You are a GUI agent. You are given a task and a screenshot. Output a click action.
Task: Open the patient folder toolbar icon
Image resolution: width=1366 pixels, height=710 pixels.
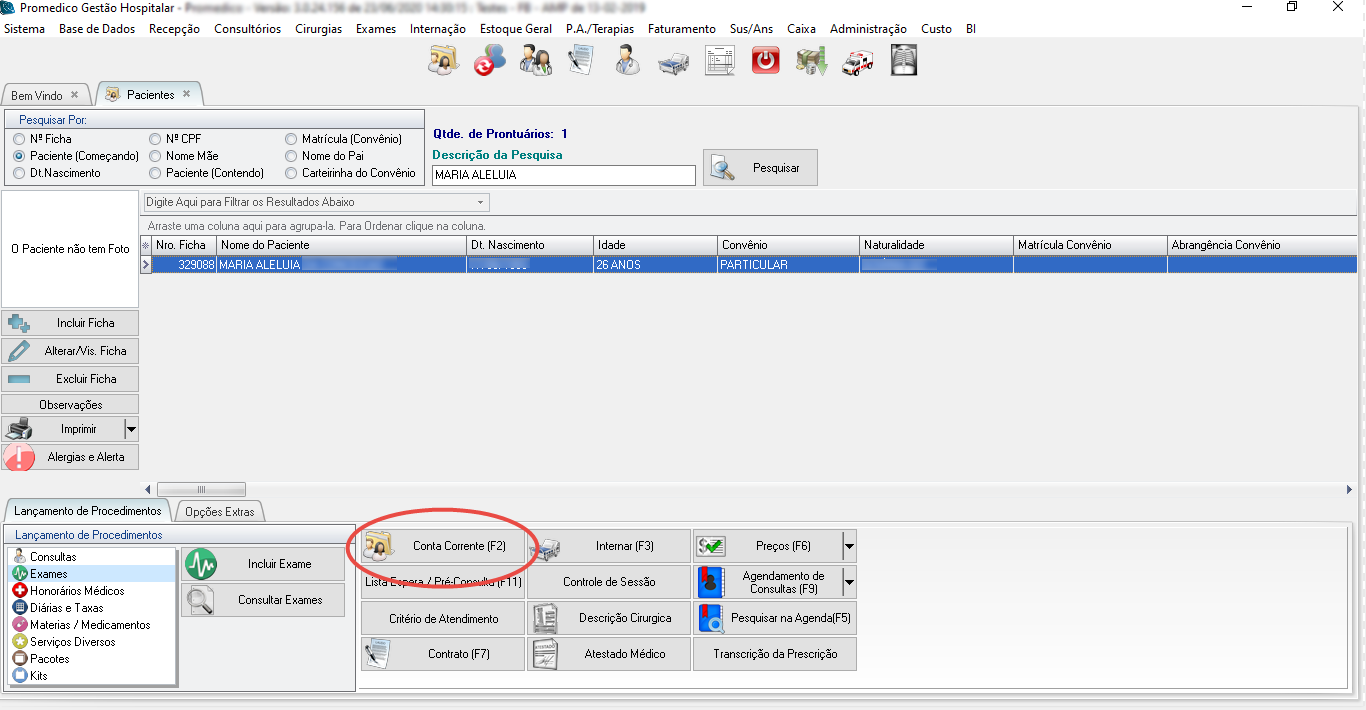tap(443, 61)
